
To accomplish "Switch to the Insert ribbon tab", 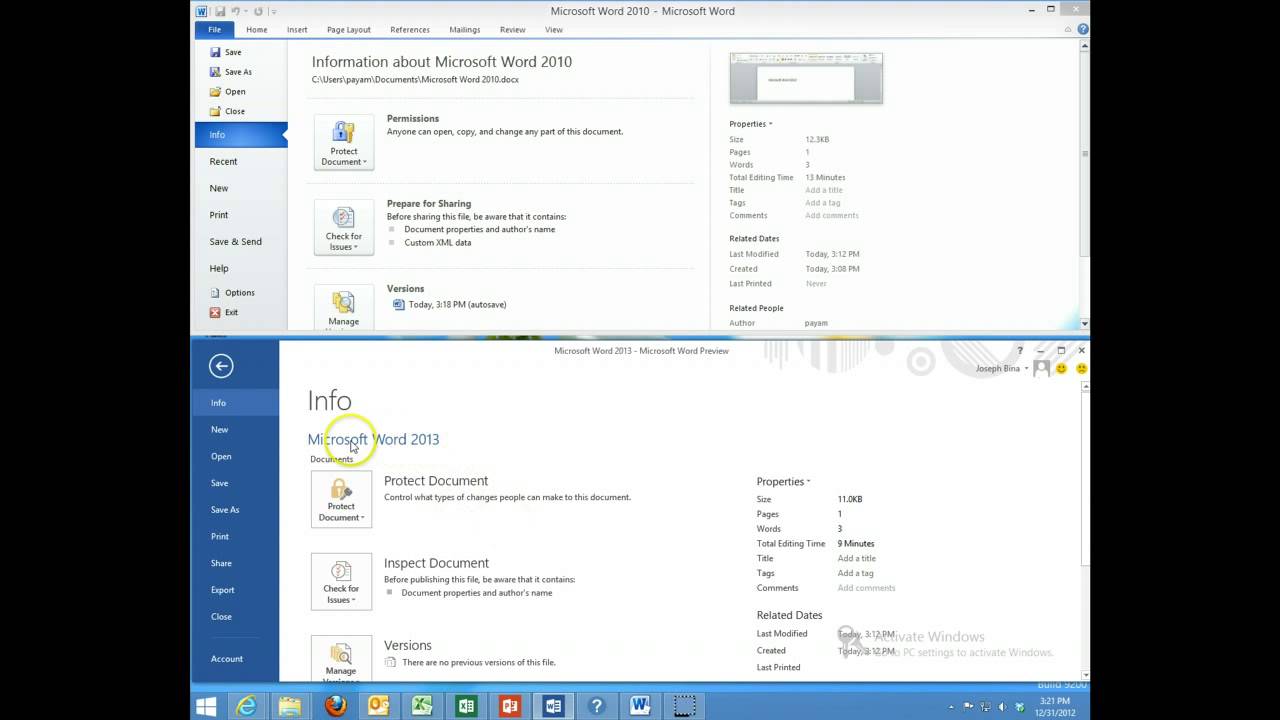I will tap(297, 30).
